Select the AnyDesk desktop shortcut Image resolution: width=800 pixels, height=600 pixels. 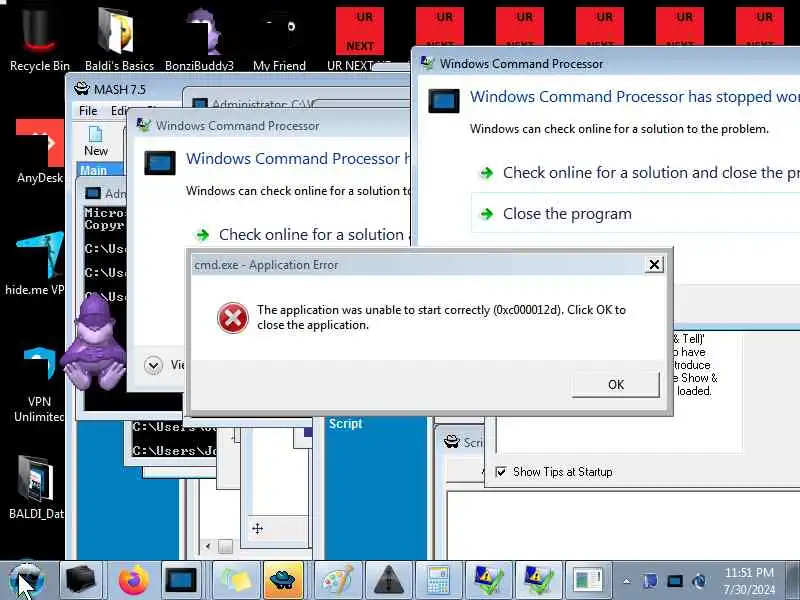click(x=39, y=152)
